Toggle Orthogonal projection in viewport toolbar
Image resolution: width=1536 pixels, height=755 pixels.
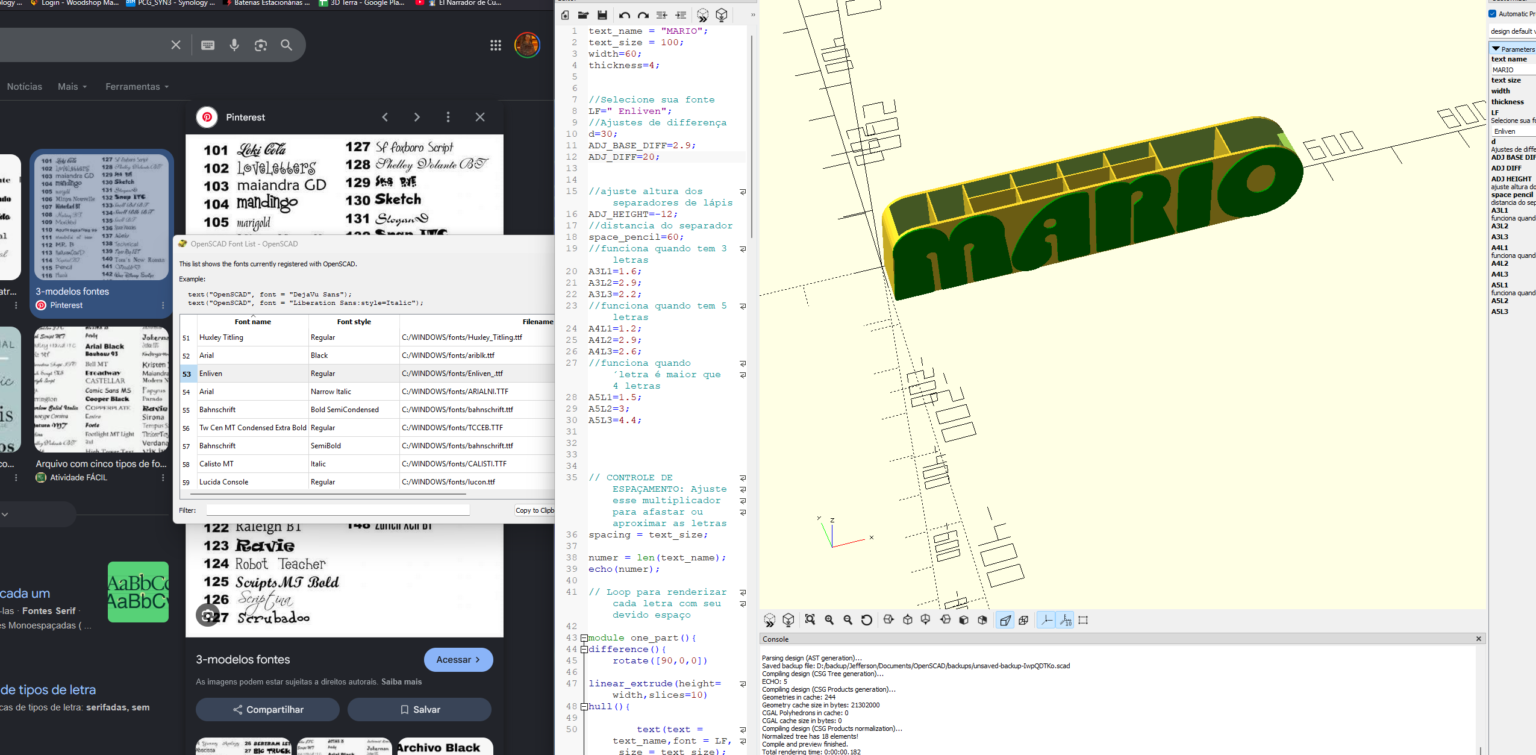[1024, 620]
